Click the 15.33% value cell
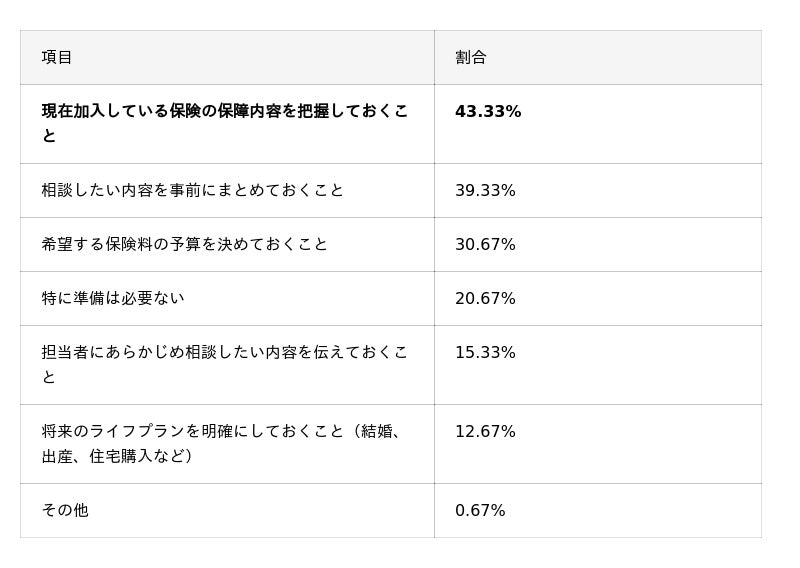 click(485, 353)
